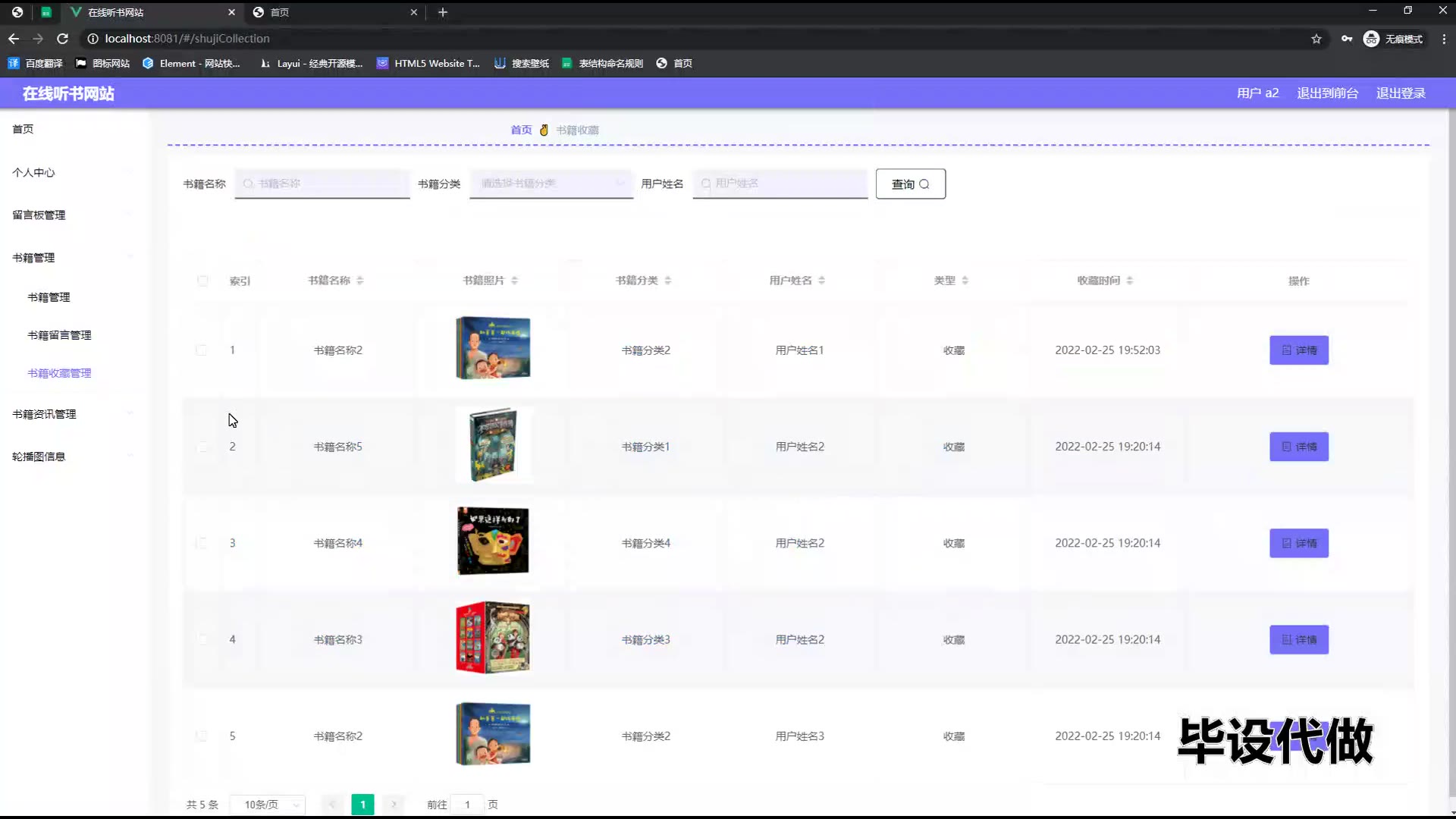Collapse the 书籍管理 parent sidebar menu

point(73,258)
